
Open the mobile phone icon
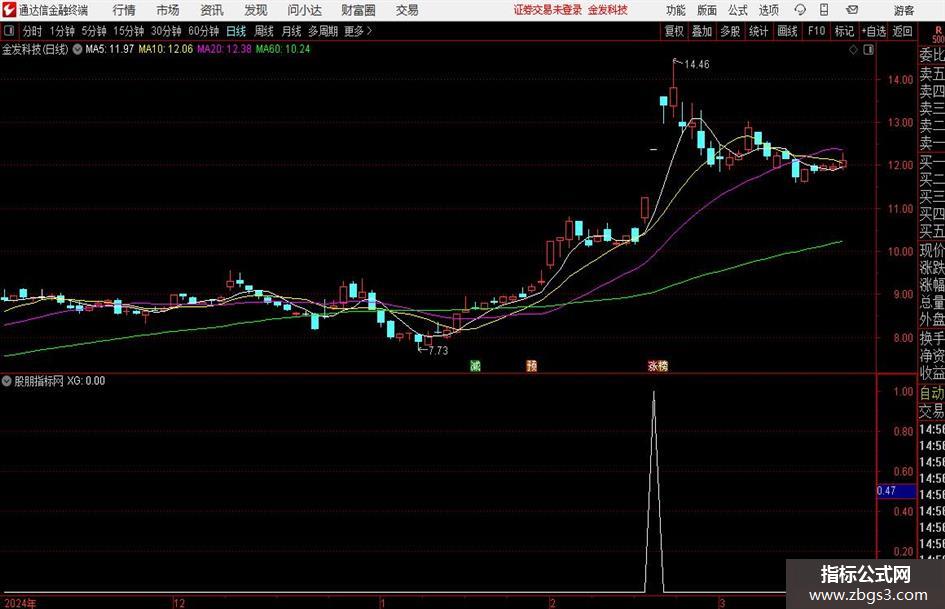[824, 10]
